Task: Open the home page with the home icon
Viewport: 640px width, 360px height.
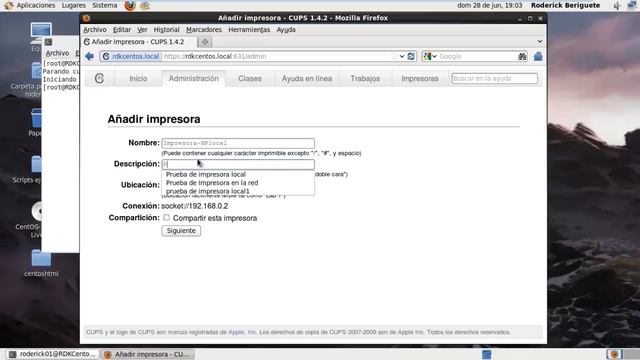Action: (x=538, y=56)
